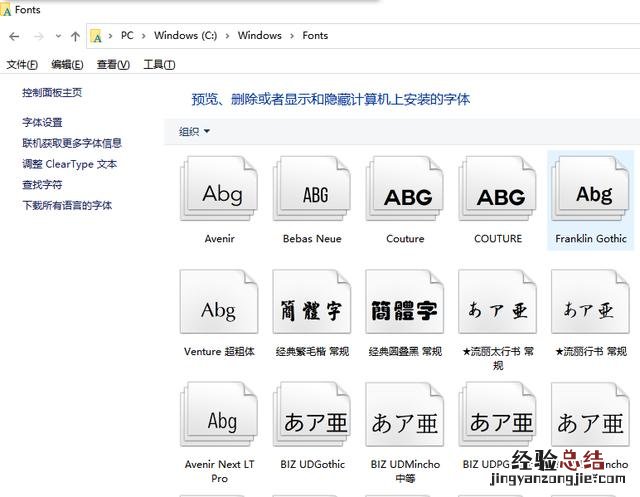The image size is (640, 497).
Task: Open the Avenir font icon
Action: click(219, 194)
